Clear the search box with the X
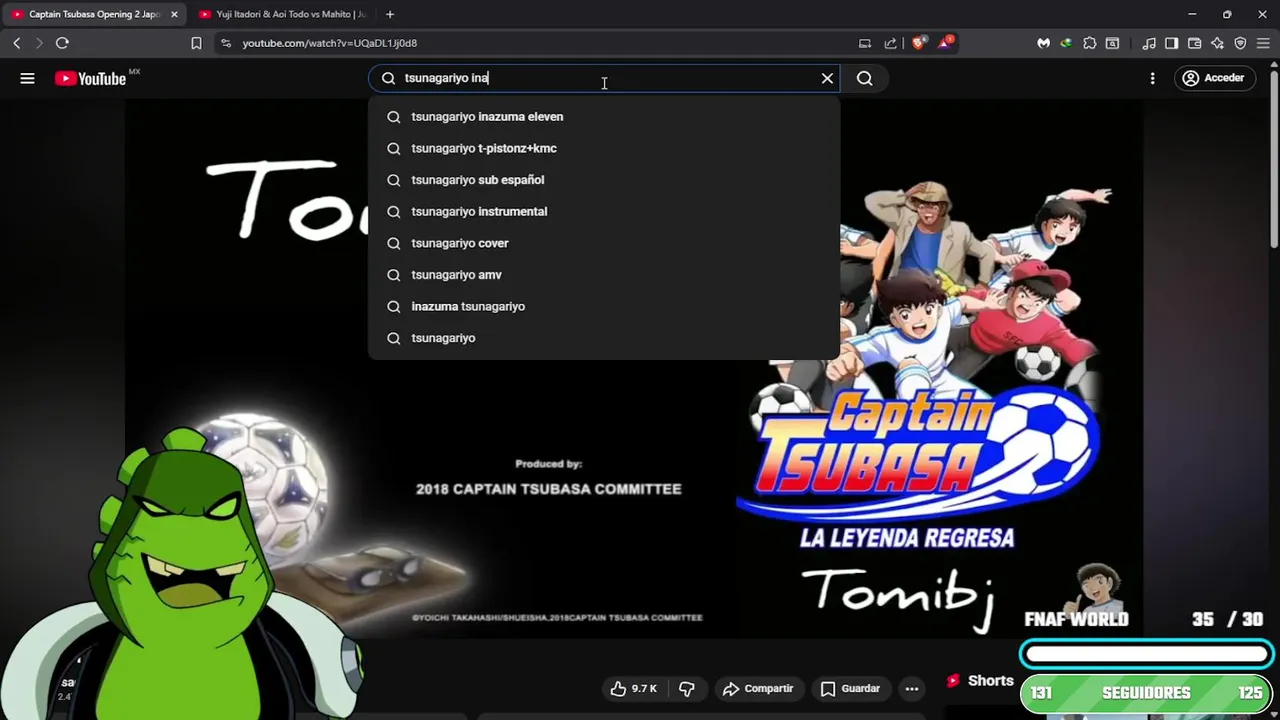Image resolution: width=1280 pixels, height=720 pixels. point(827,78)
